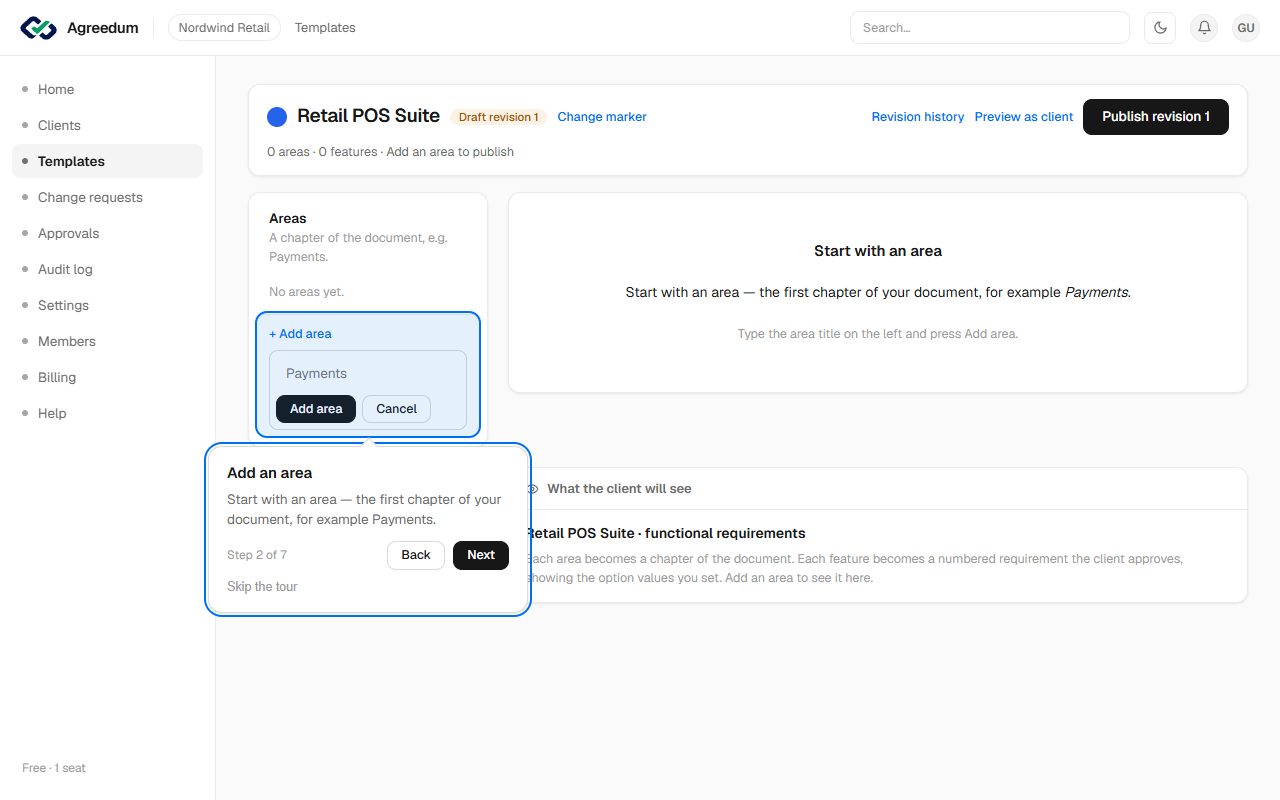
Task: Click the 'Retail POS Suite' template title
Action: coord(368,116)
